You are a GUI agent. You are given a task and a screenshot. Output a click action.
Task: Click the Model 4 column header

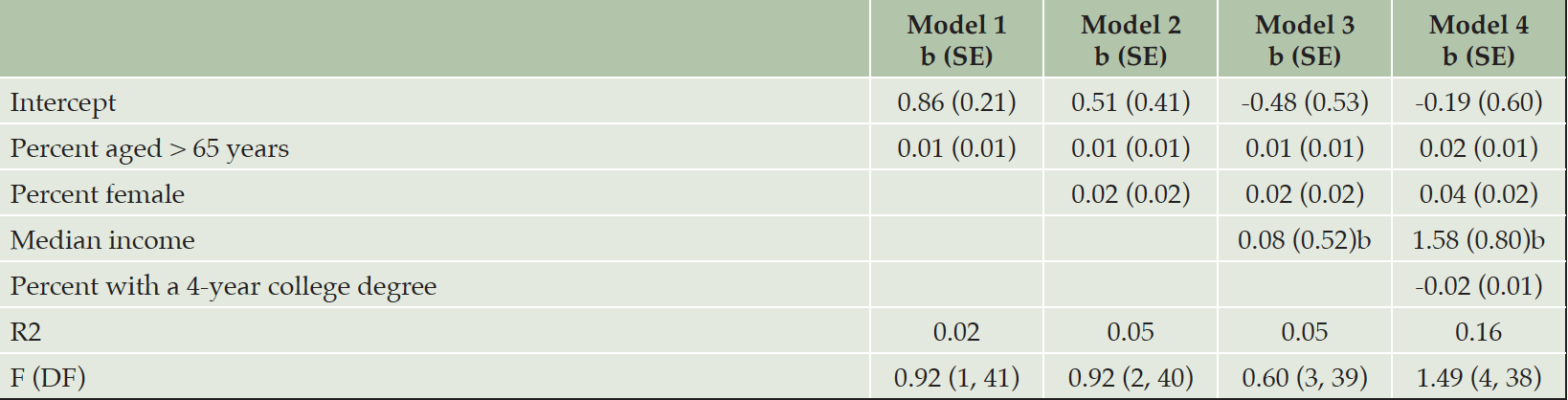(1479, 40)
